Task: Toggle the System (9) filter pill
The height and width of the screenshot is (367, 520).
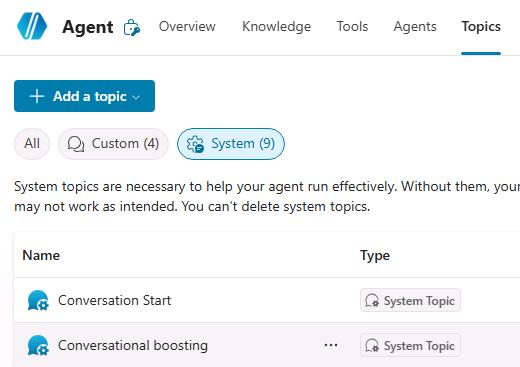Action: click(231, 144)
